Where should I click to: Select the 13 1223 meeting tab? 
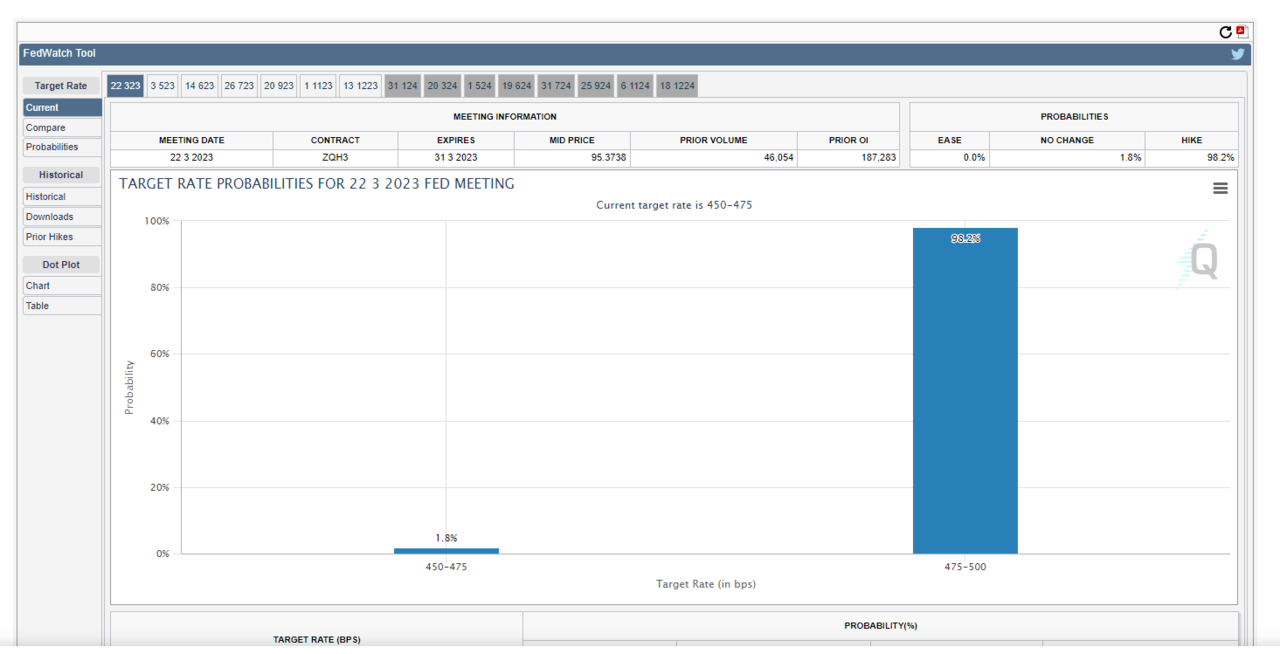[360, 86]
